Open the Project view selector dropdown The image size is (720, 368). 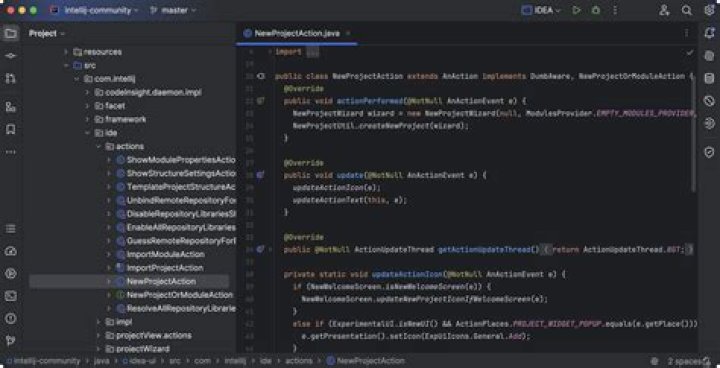(x=47, y=34)
